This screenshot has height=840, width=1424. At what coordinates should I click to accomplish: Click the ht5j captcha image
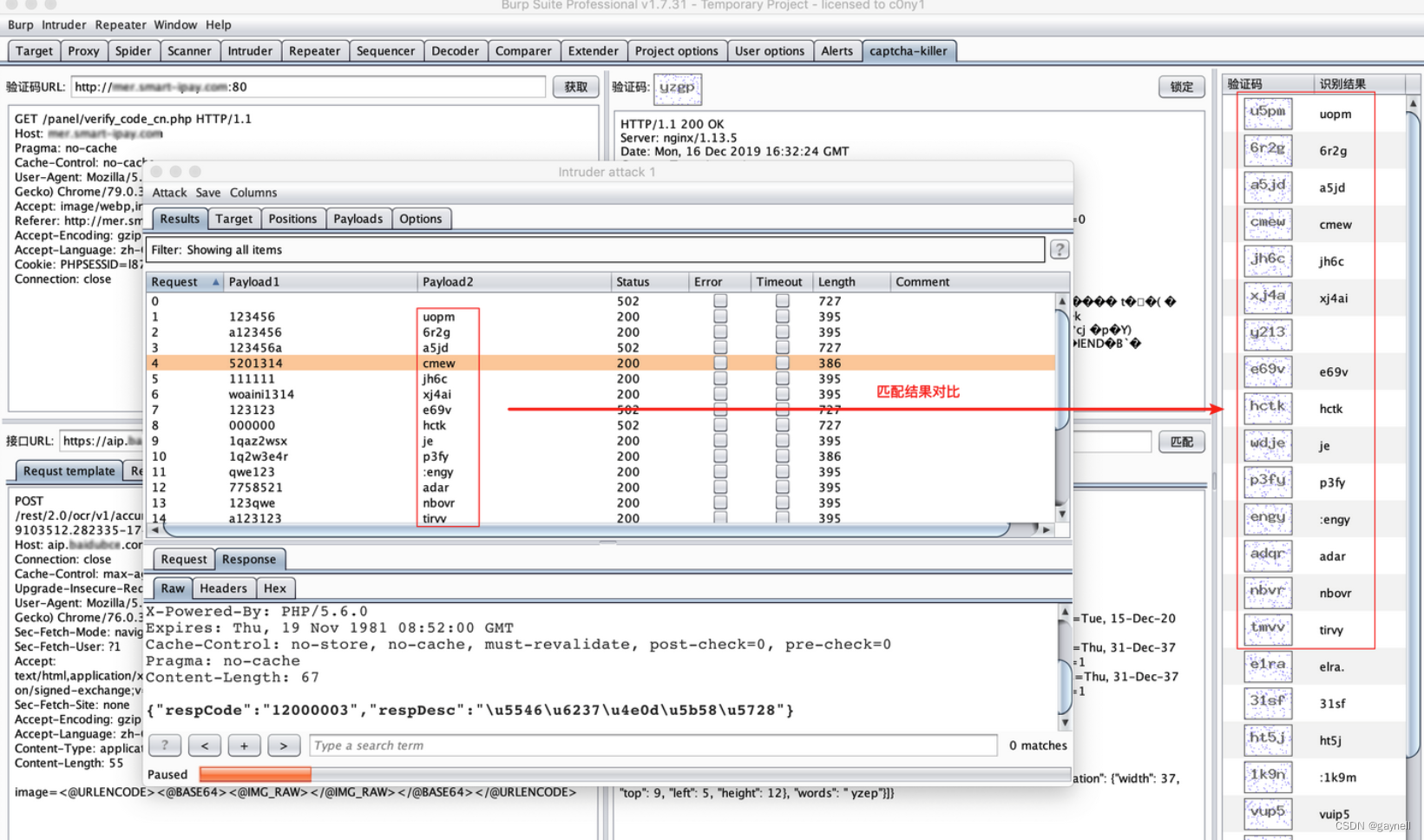pos(1268,740)
